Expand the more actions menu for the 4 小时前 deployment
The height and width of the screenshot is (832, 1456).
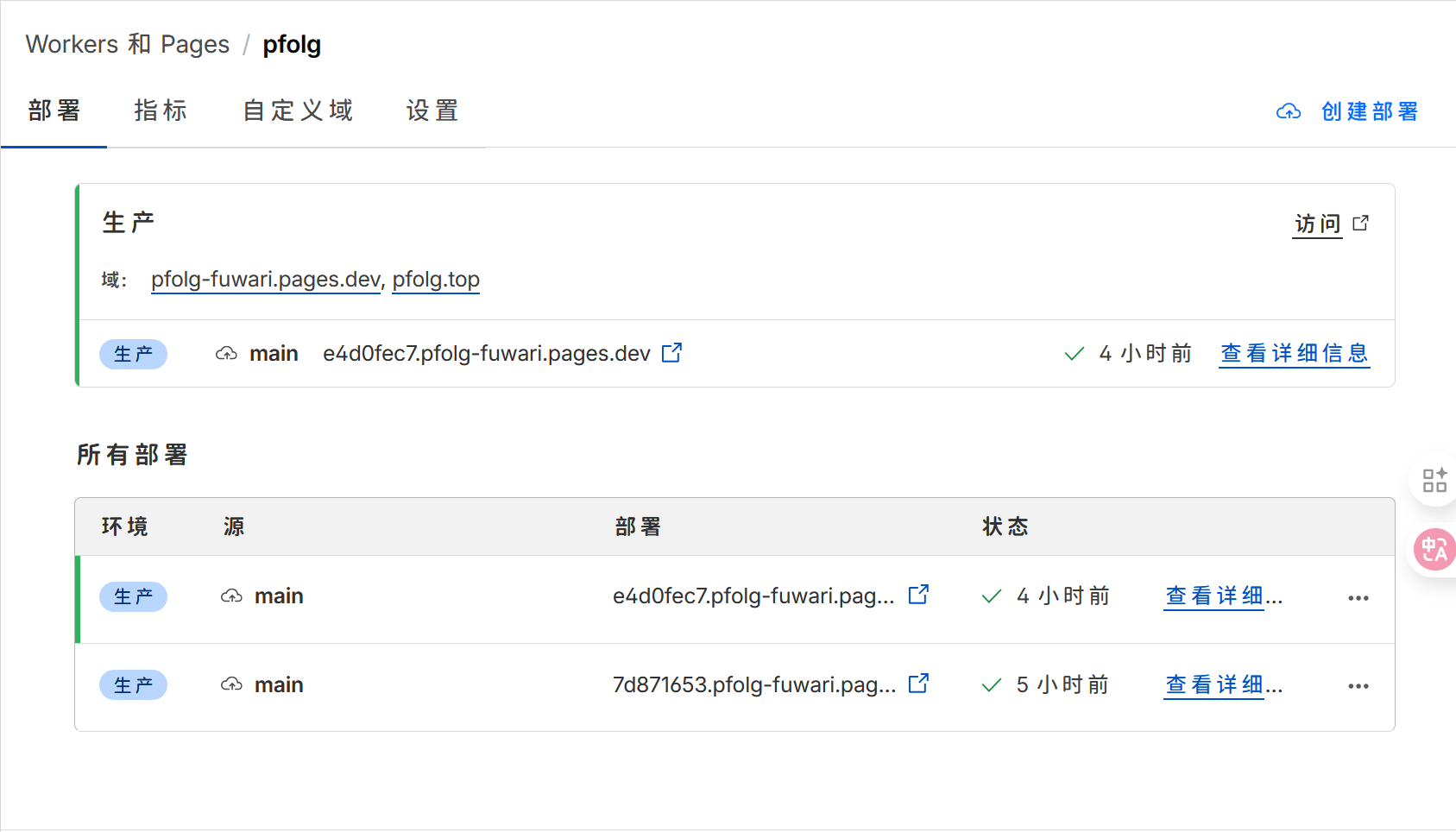[1358, 598]
